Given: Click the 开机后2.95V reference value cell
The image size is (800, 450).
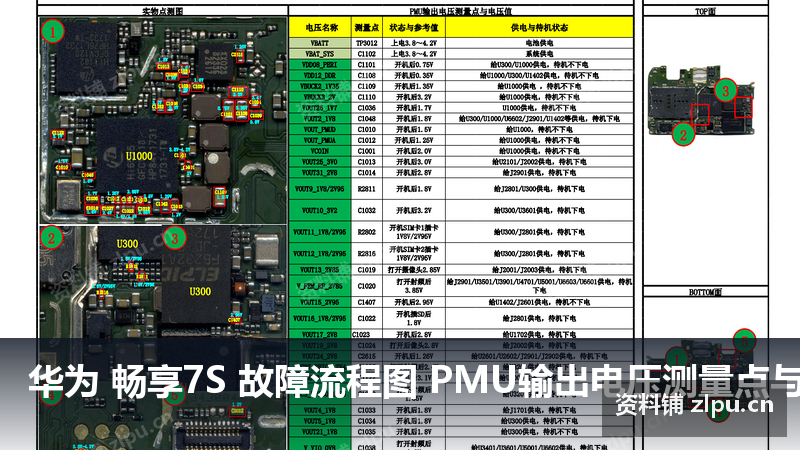Looking at the screenshot, I should [413, 303].
